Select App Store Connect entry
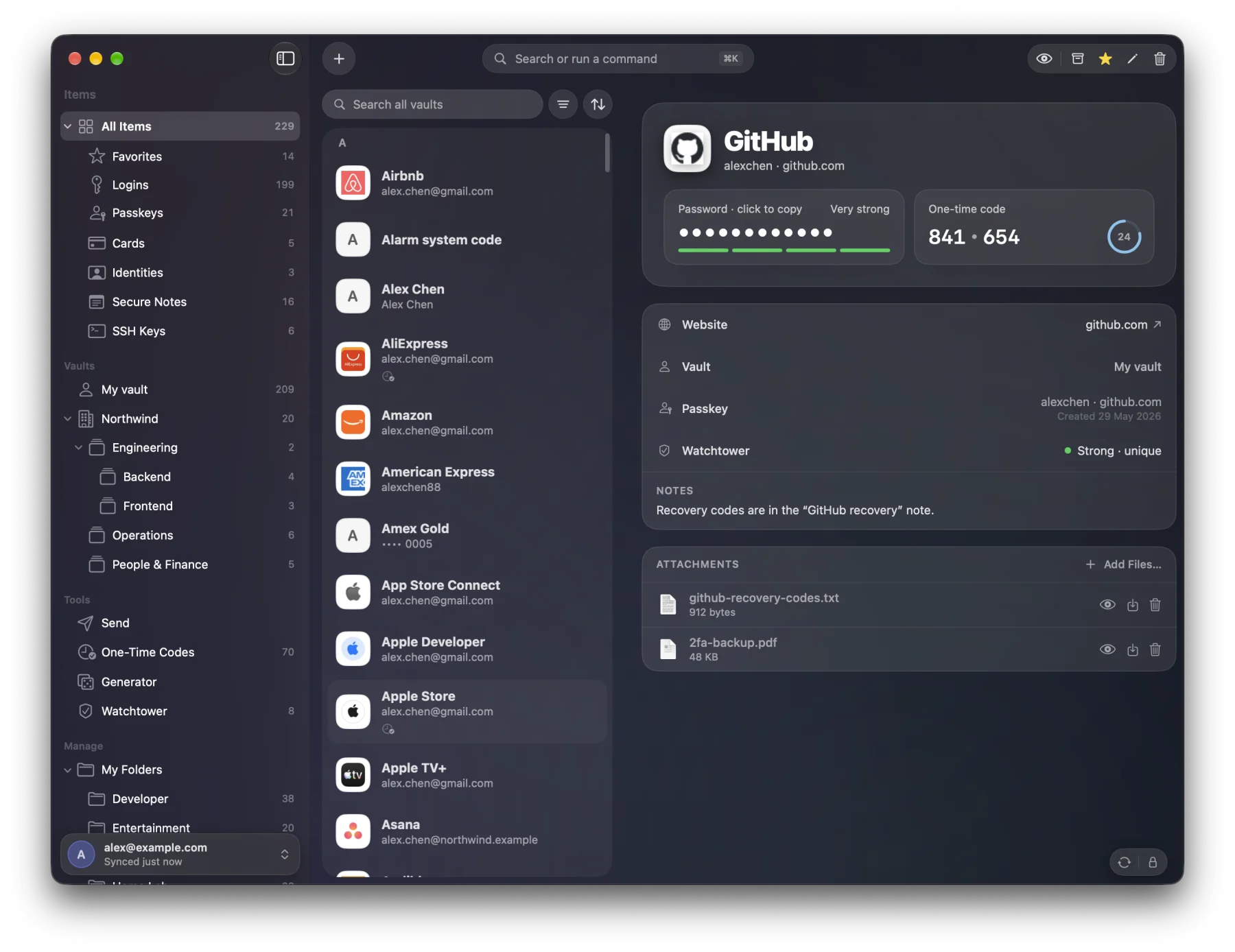 [x=467, y=592]
